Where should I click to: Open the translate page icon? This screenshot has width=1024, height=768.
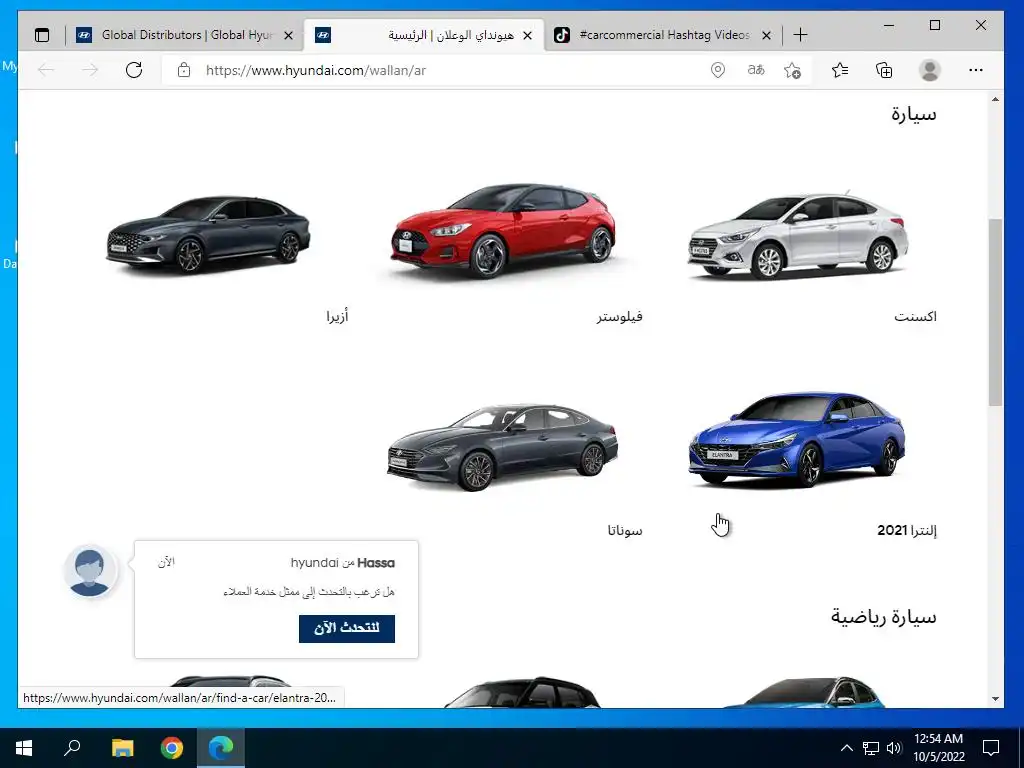(756, 70)
